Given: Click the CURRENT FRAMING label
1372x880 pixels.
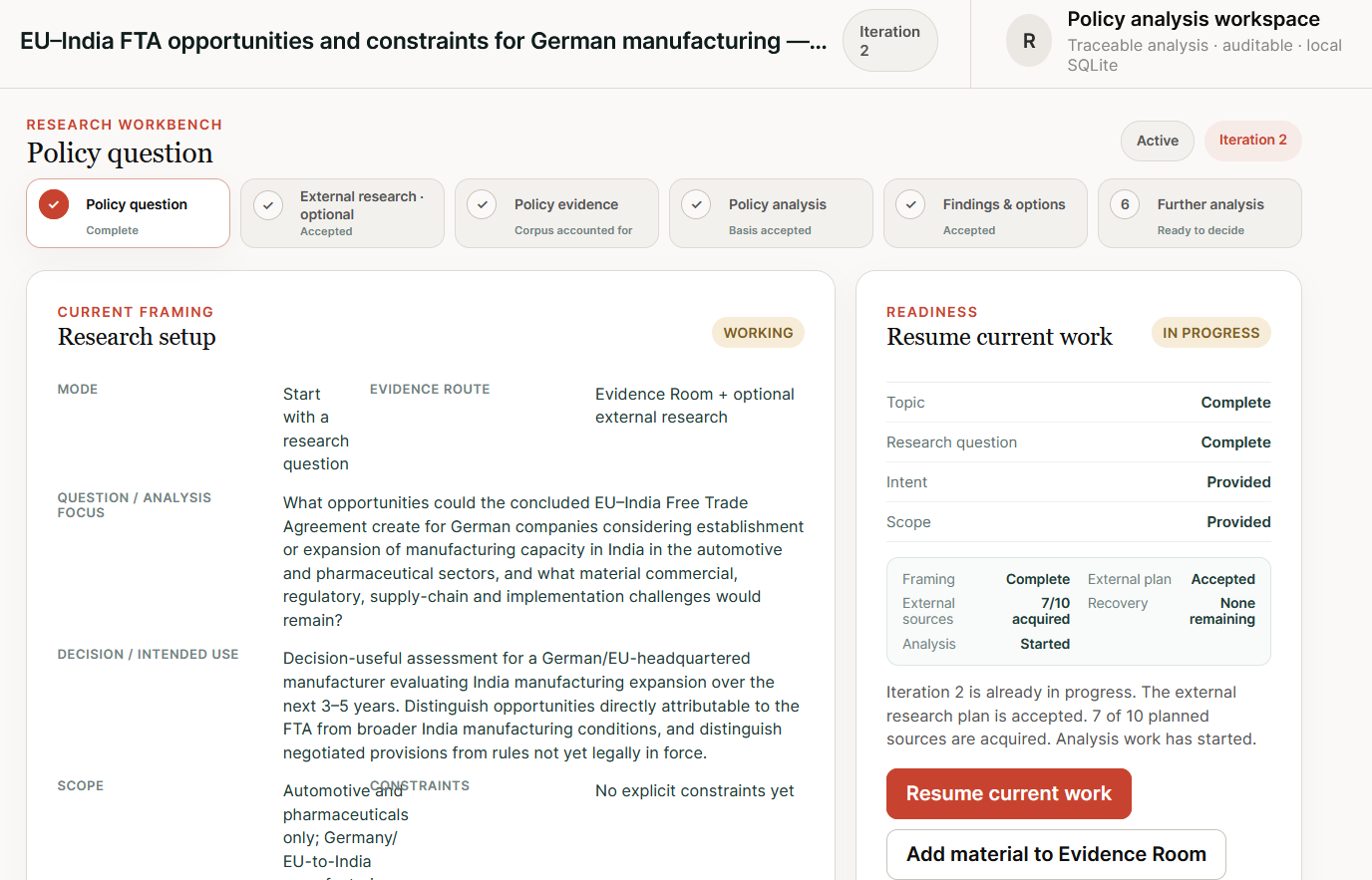Looking at the screenshot, I should coord(136,312).
